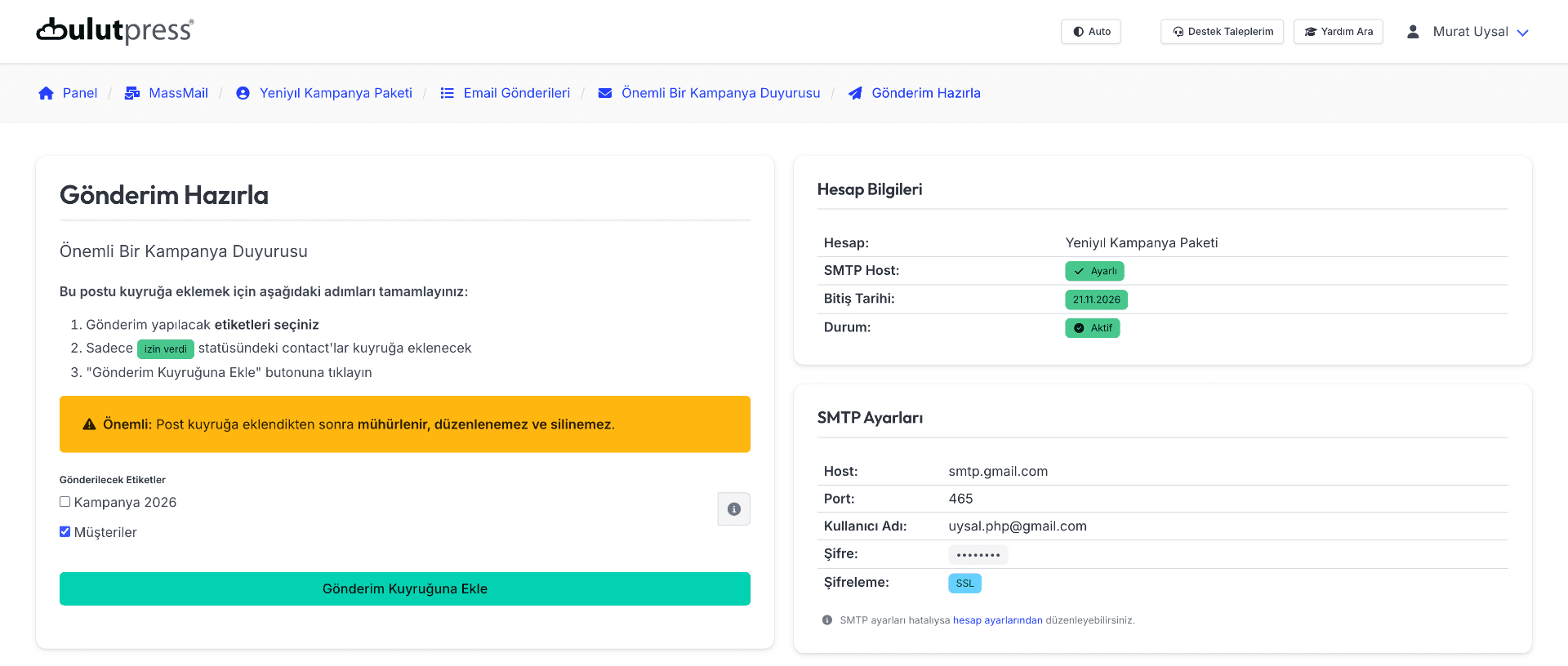Screen dimensions: 1568x666
Task: Go to Email Gönderileri breadcrumb
Action: coord(516,93)
